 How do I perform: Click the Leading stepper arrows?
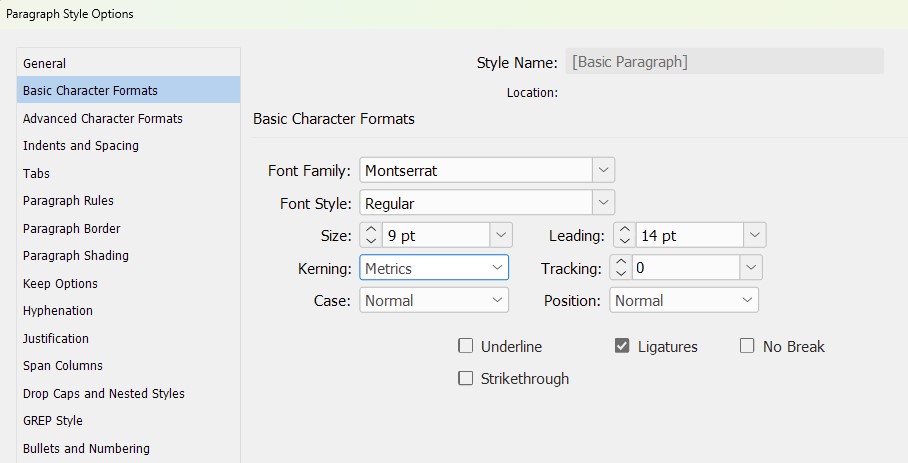point(624,236)
